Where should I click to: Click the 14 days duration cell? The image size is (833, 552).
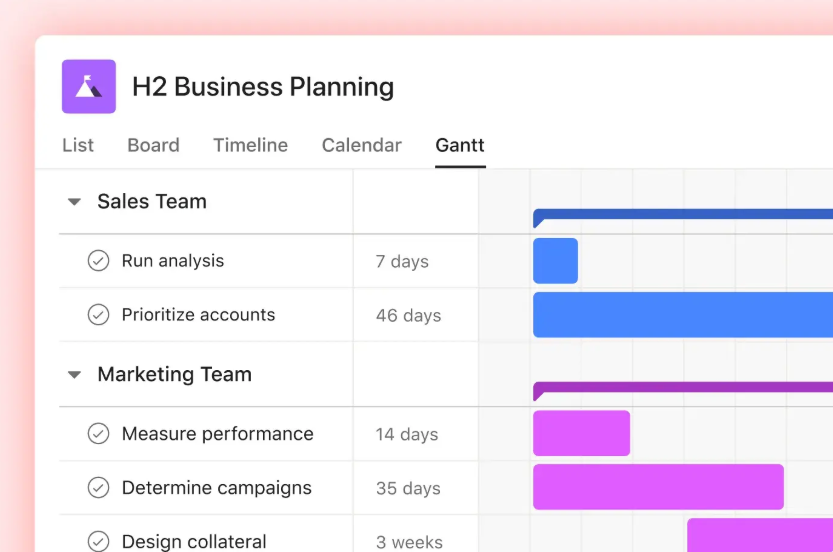pos(407,434)
